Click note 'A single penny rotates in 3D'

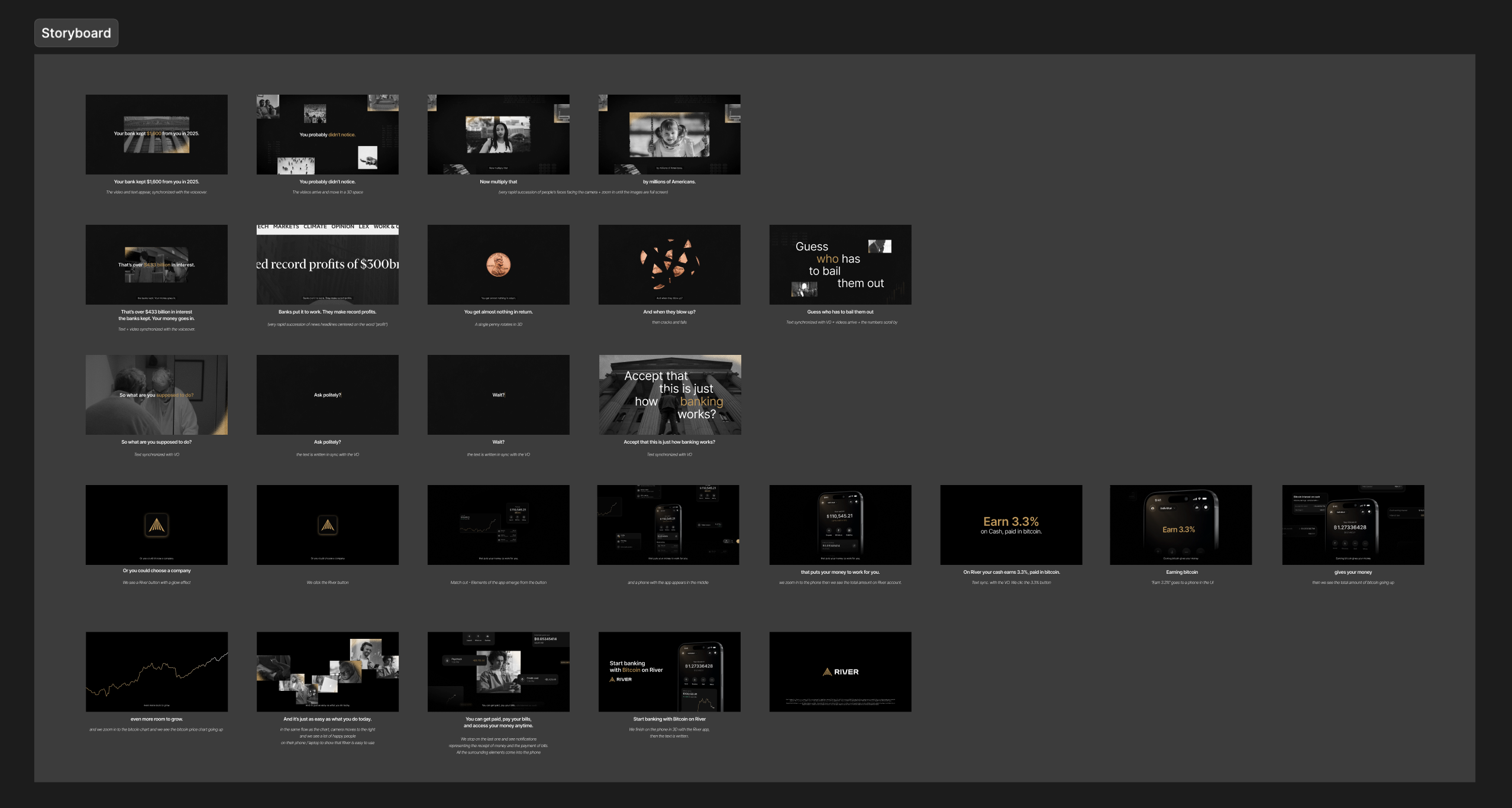pyautogui.click(x=499, y=325)
